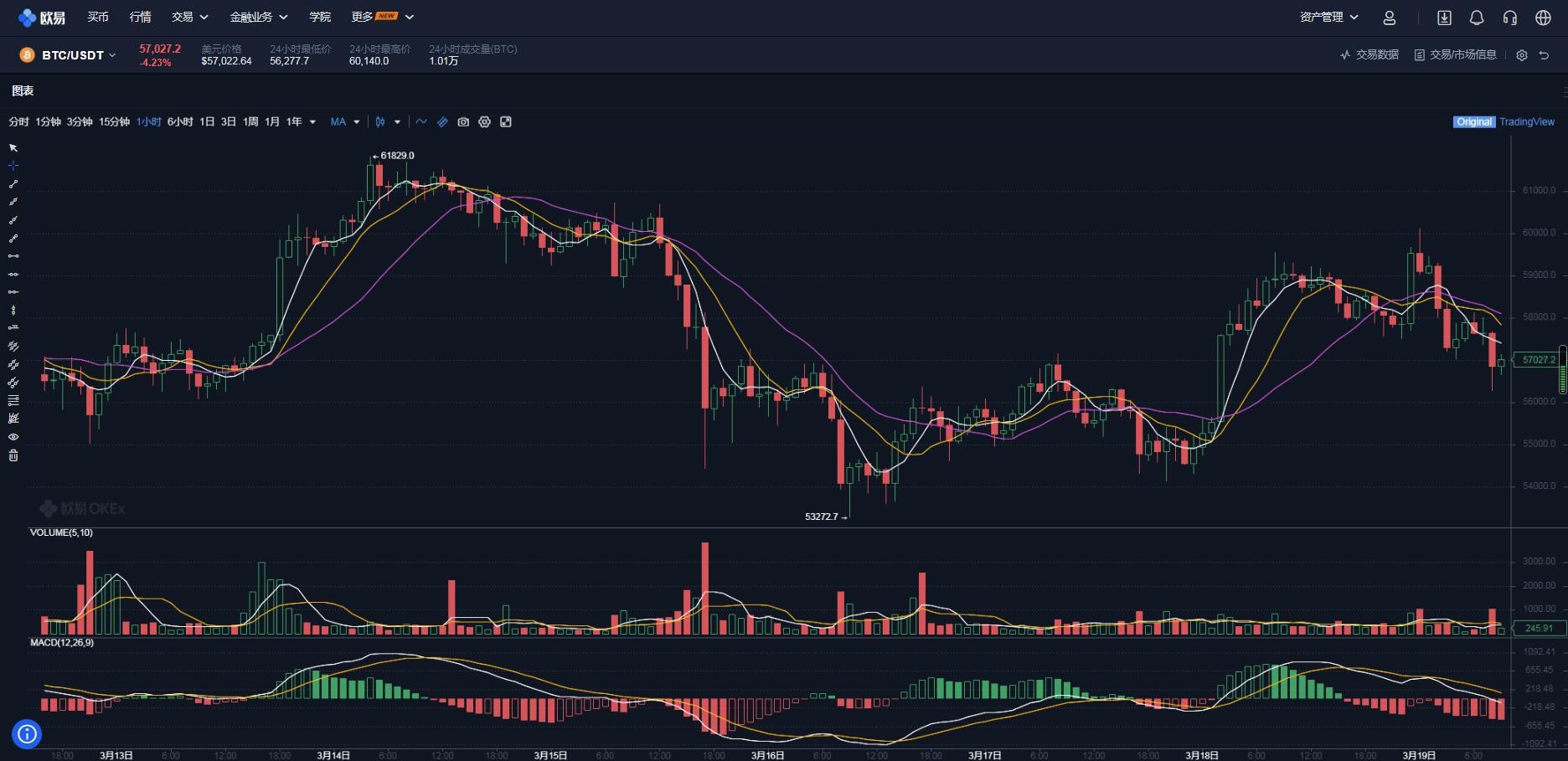This screenshot has height=761, width=1568.
Task: Click the download app icon
Action: pyautogui.click(x=1444, y=18)
